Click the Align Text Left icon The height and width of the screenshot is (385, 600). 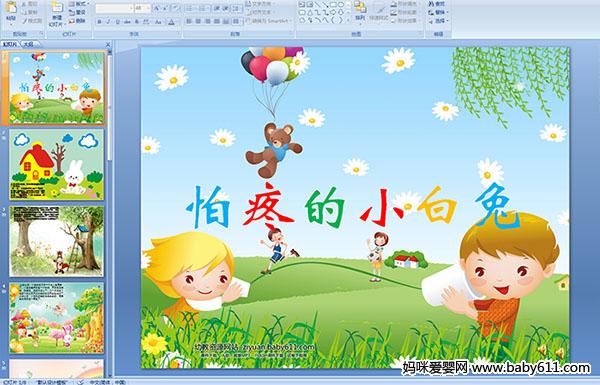(189, 21)
